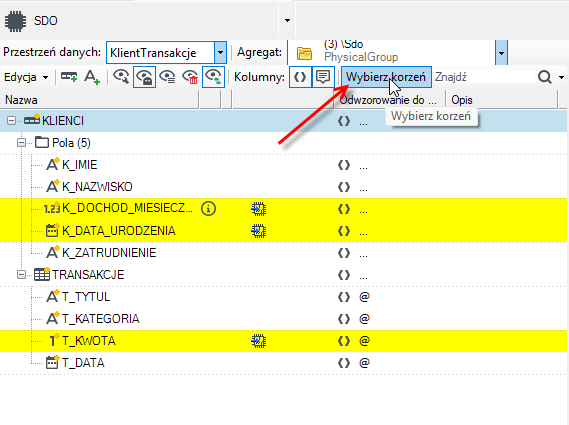569x425 pixels.
Task: Click the mapping brackets icon for K_DATA_URODZENIA
Action: [x=344, y=231]
